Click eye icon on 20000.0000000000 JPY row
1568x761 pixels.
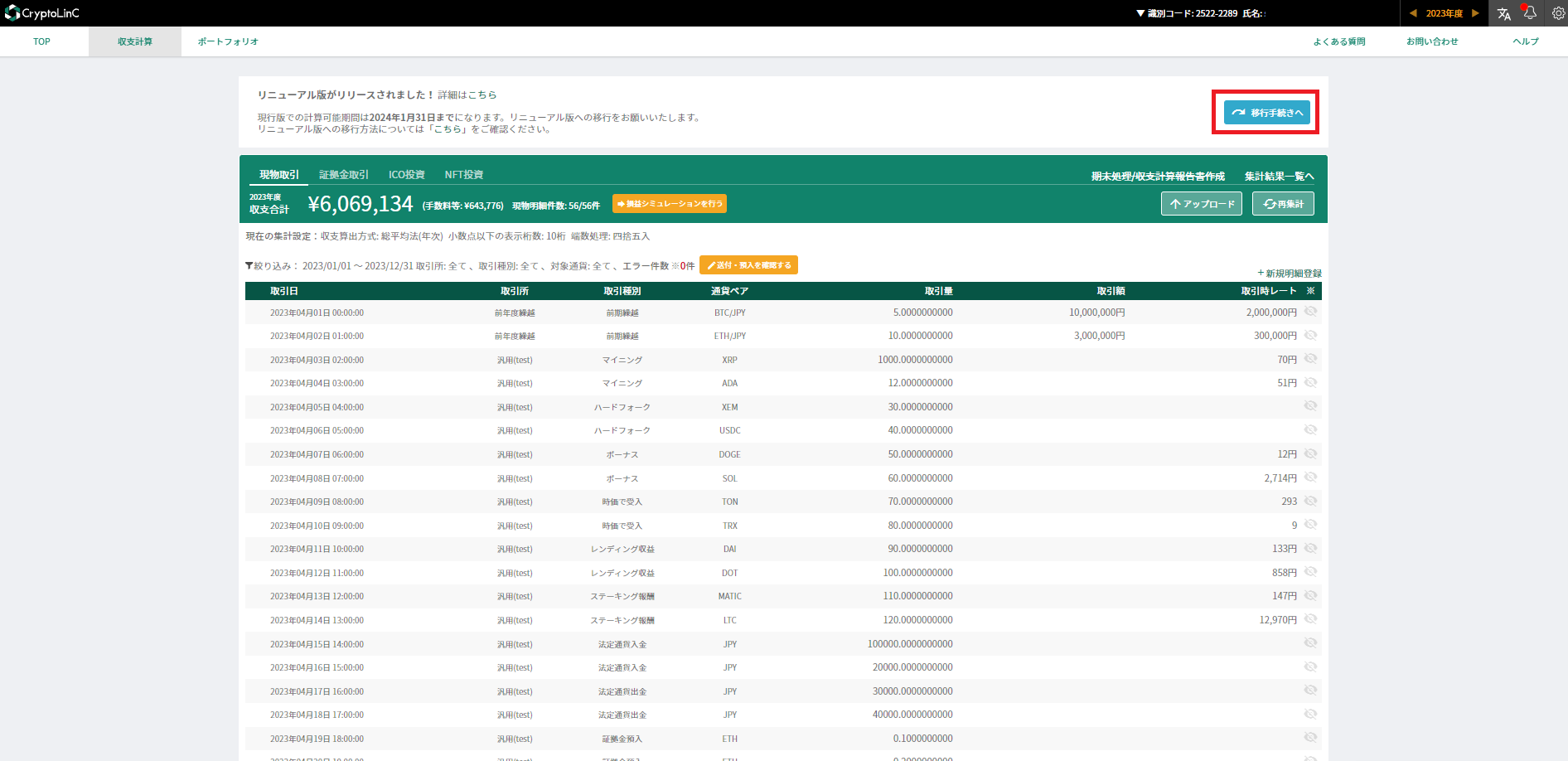tap(1310, 666)
